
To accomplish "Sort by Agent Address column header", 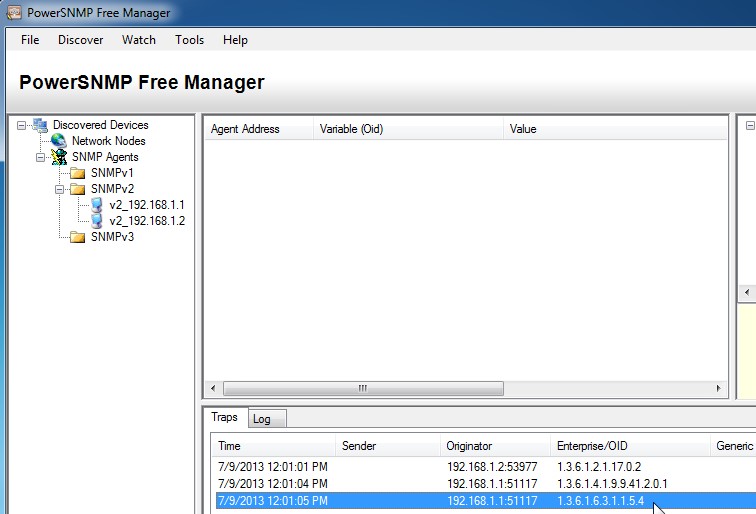I will (259, 129).
